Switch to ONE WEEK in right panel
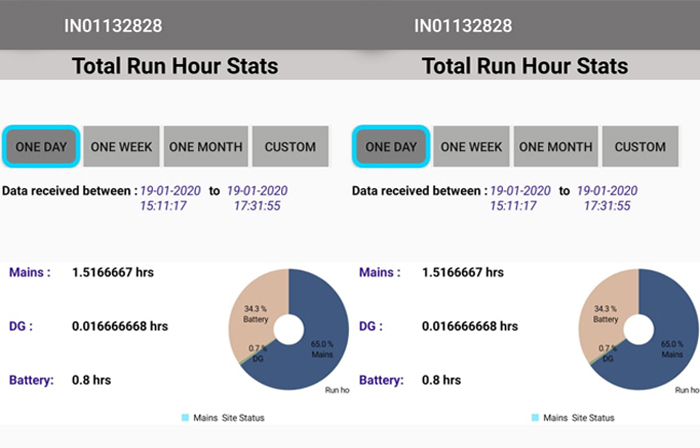This screenshot has height=448, width=700. click(471, 147)
